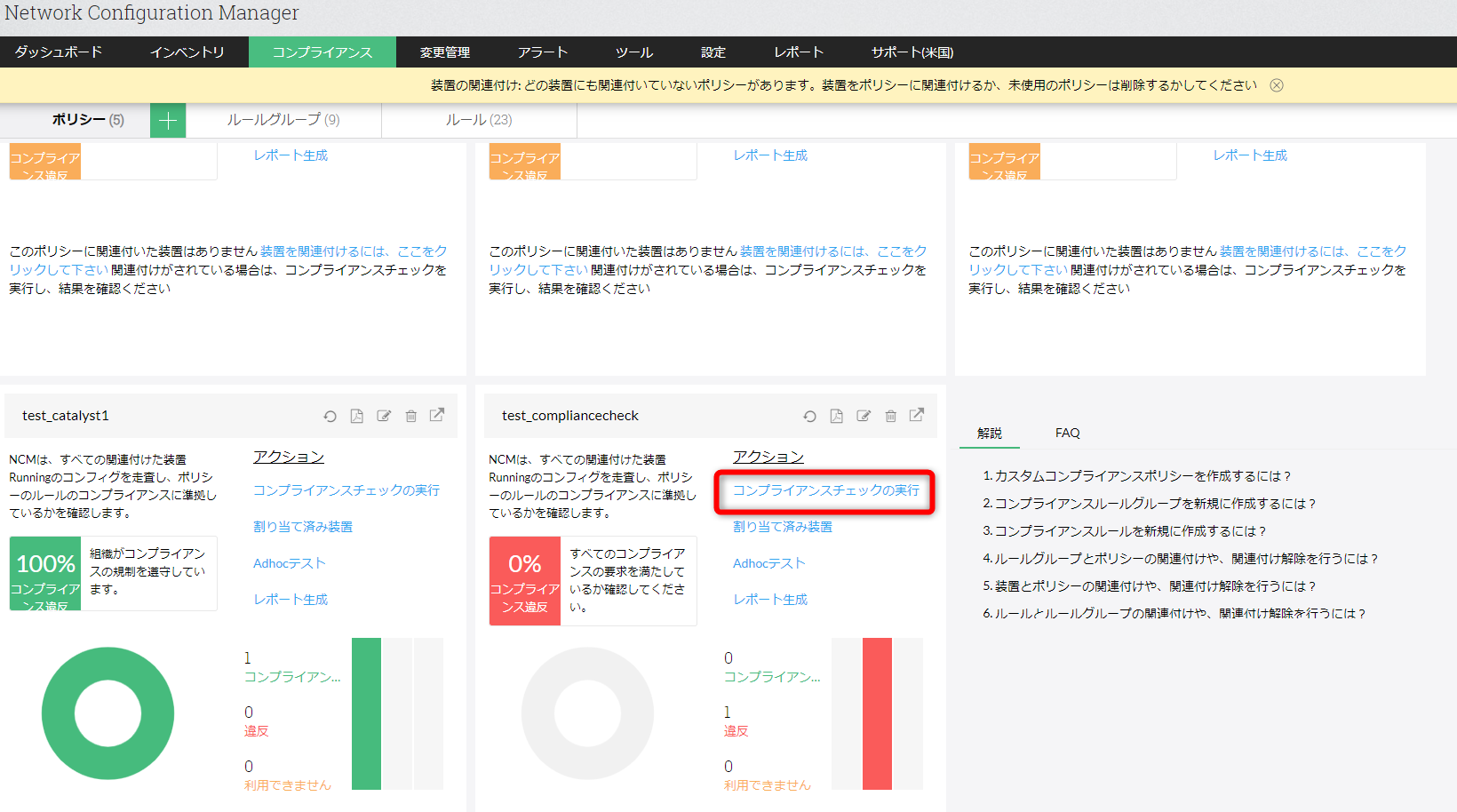Export test_compliancecheck policy as PDF
Viewport: 1457px width, 812px height.
click(x=837, y=416)
